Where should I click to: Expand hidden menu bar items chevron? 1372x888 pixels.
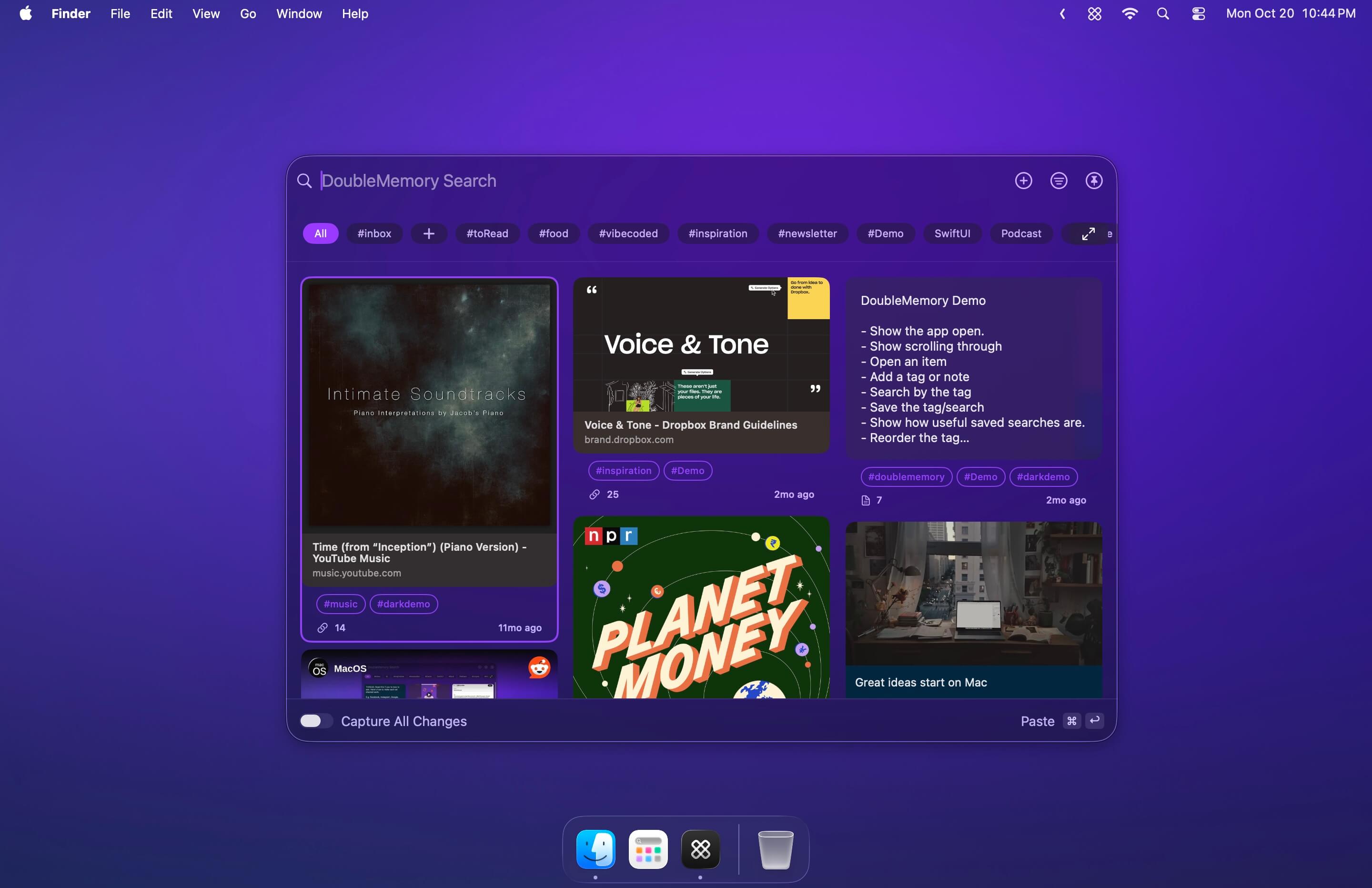[1062, 14]
